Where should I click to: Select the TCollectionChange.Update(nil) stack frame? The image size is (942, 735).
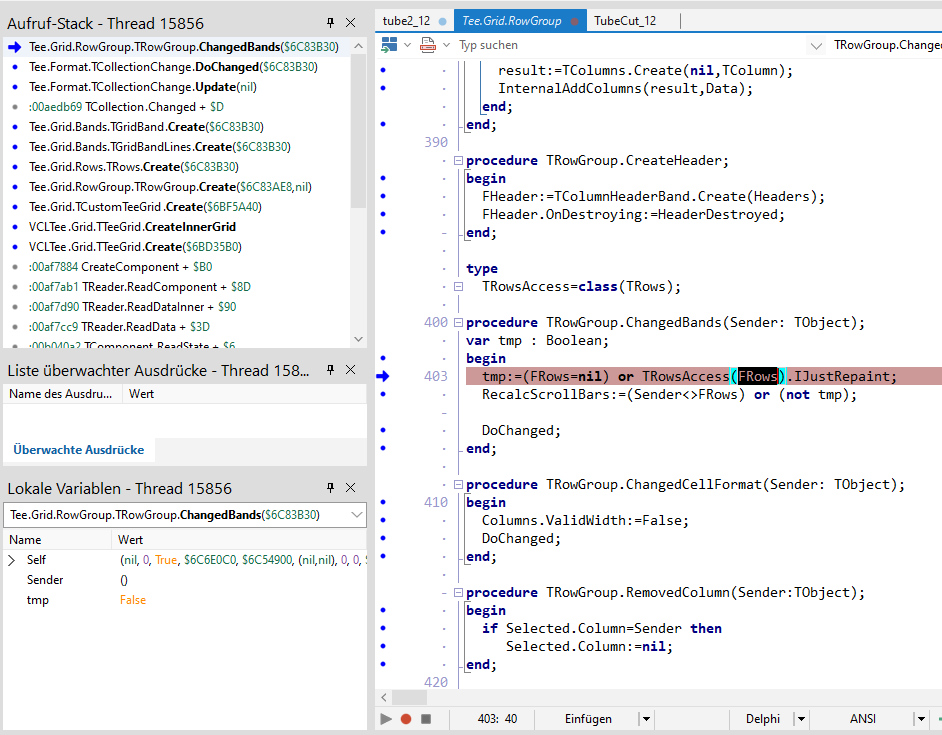[177, 87]
